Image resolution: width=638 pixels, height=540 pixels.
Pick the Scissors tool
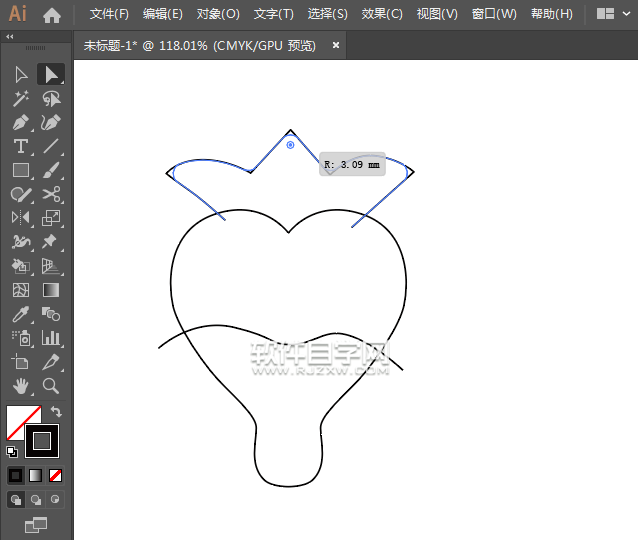(x=51, y=194)
